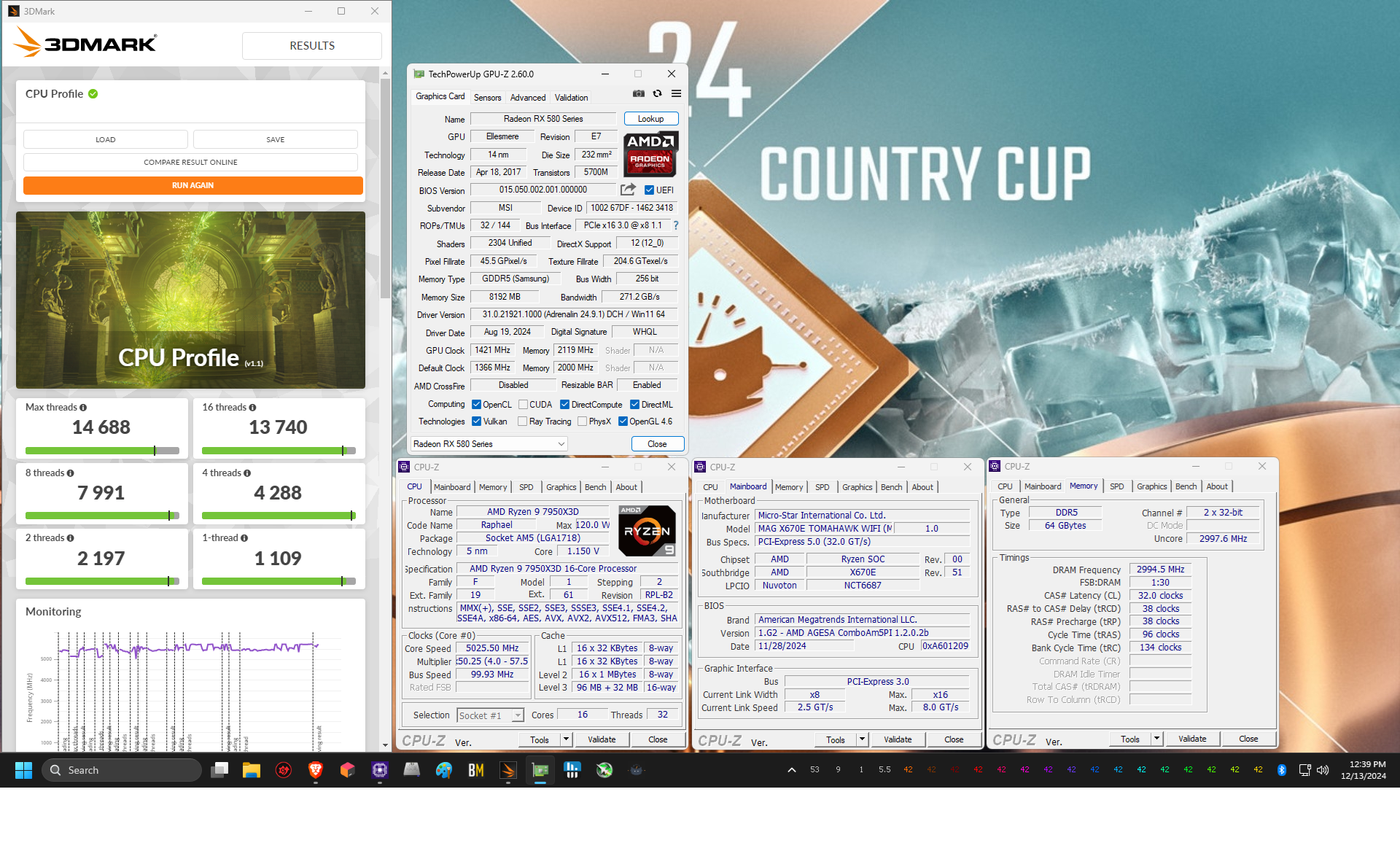This screenshot has height=843, width=1400.
Task: Toggle the OpenGL 4.6 checkbox
Action: coord(623,421)
